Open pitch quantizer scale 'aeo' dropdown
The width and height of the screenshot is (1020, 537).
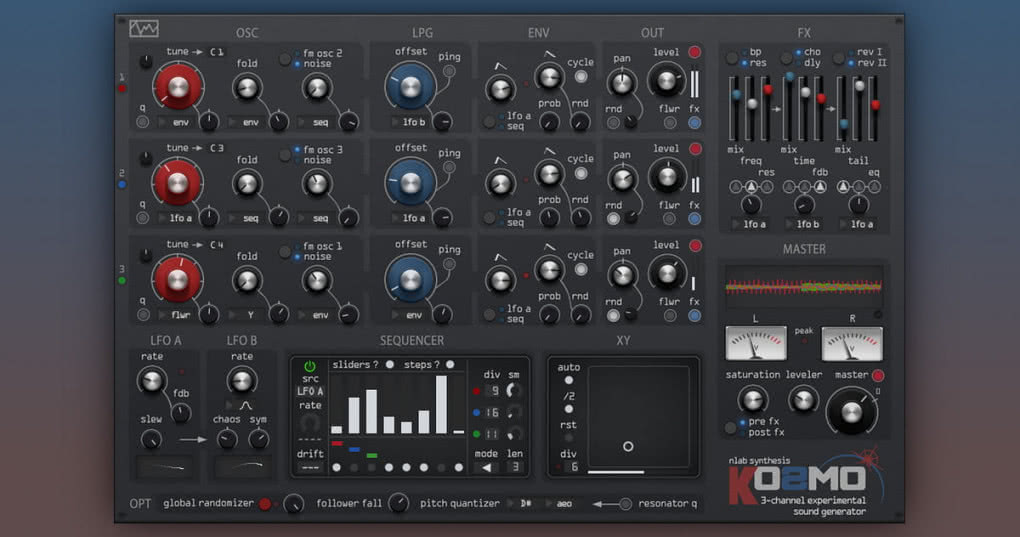[563, 503]
